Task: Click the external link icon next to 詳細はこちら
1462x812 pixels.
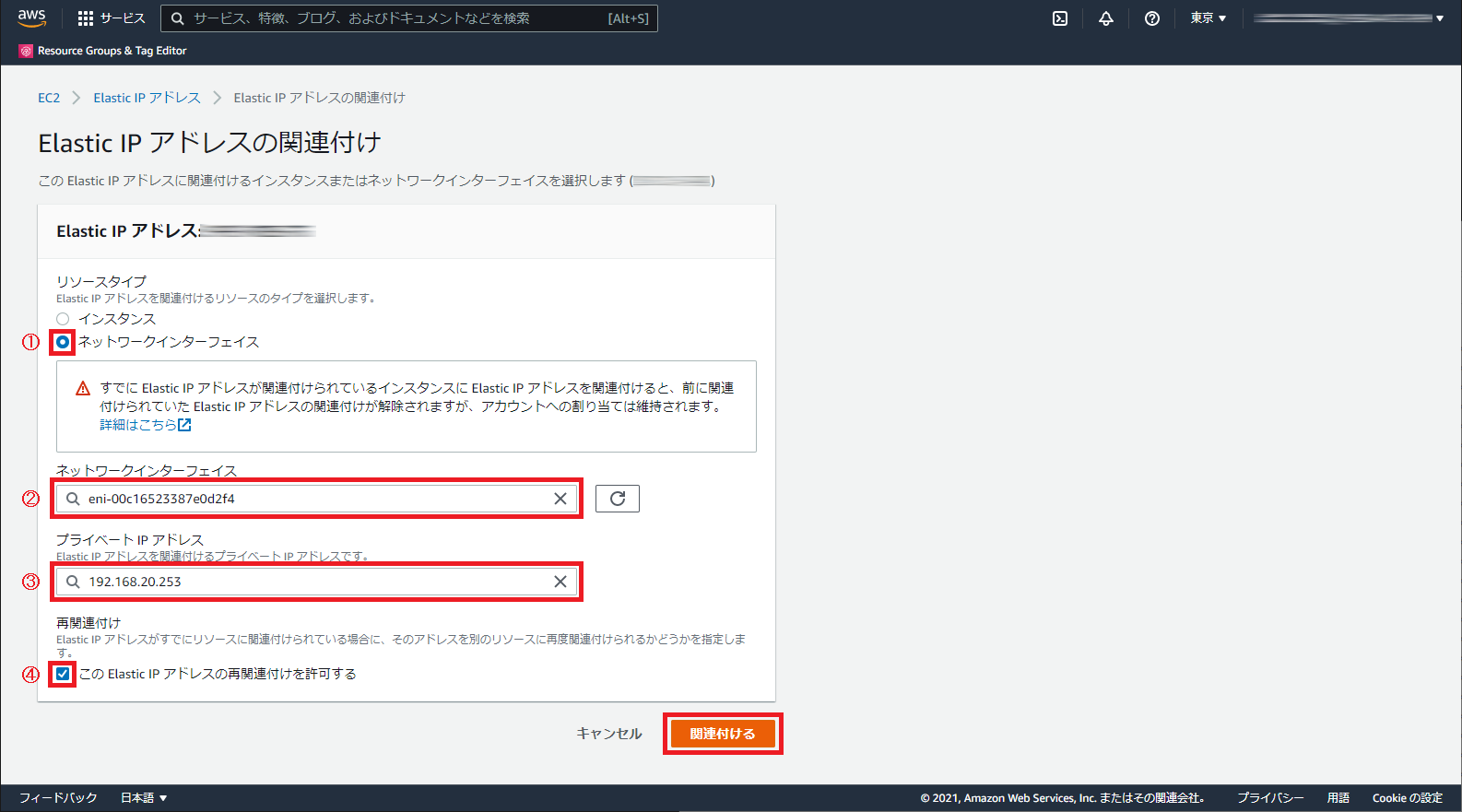Action: pos(184,425)
